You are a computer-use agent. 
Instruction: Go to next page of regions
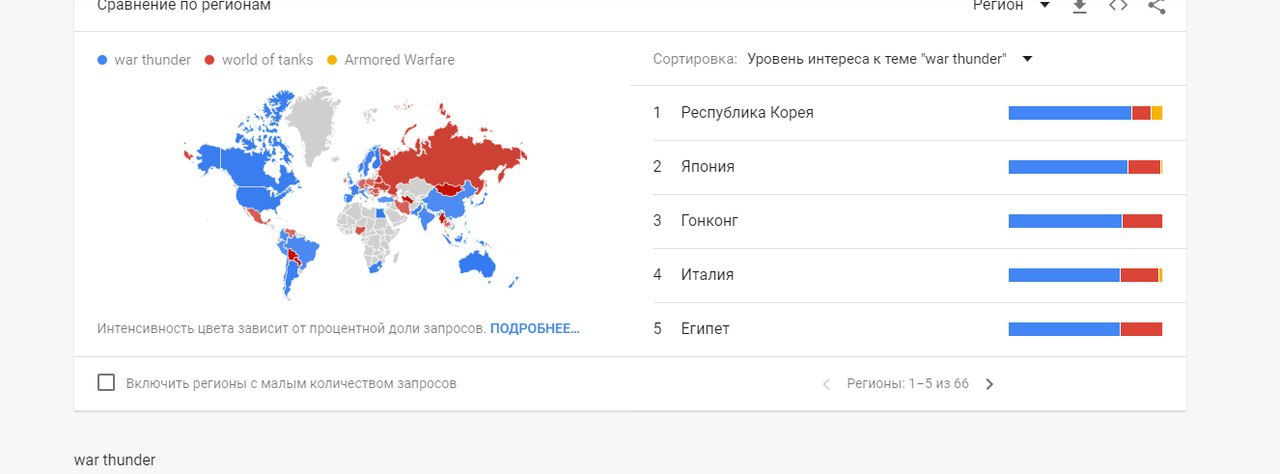[990, 384]
